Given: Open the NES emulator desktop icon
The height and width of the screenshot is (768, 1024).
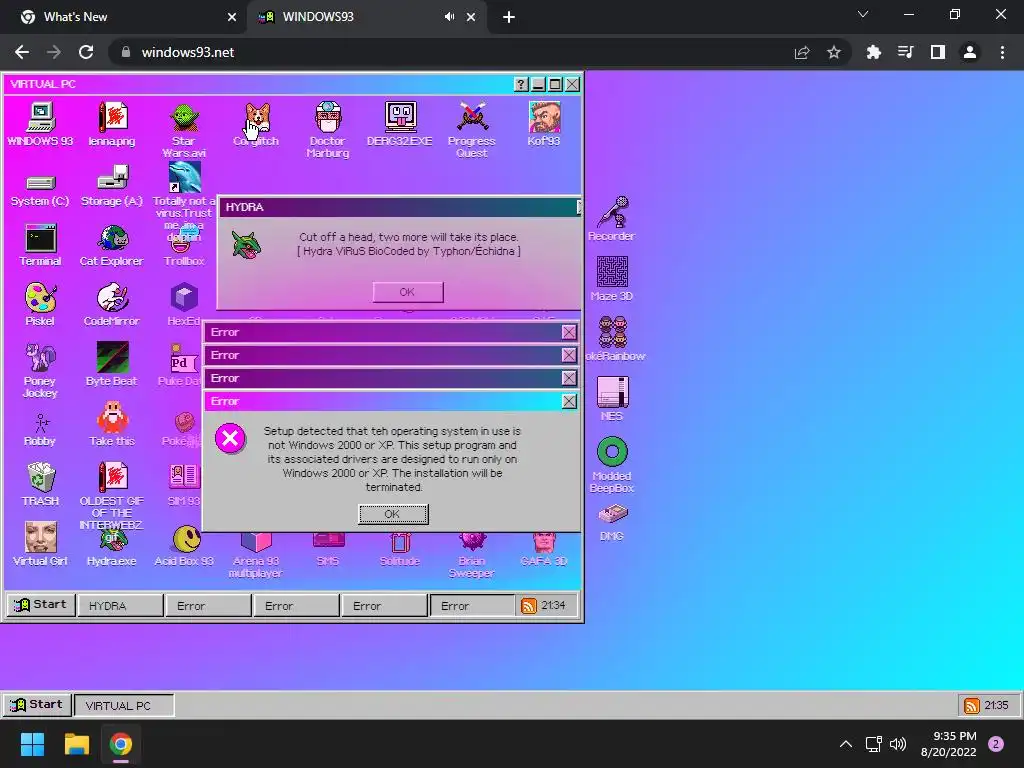Looking at the screenshot, I should click(613, 392).
